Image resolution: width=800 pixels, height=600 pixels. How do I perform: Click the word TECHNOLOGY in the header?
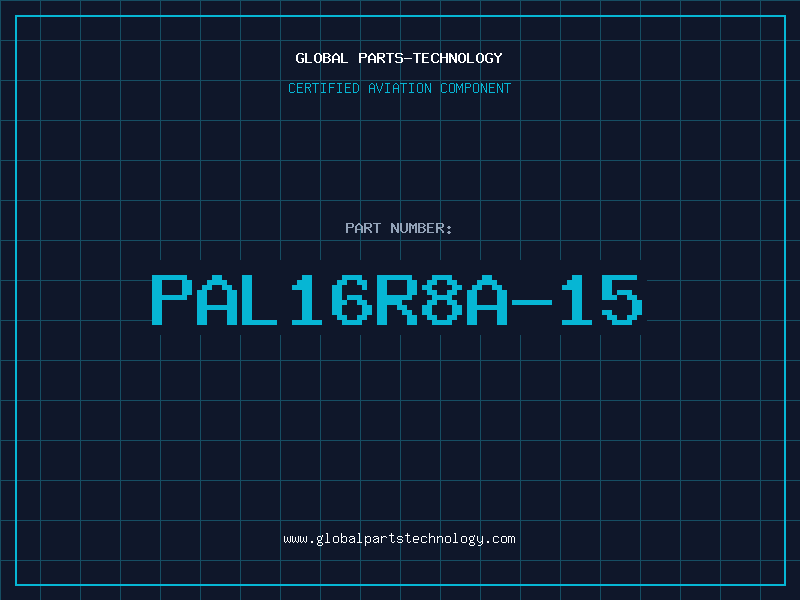[x=458, y=58]
